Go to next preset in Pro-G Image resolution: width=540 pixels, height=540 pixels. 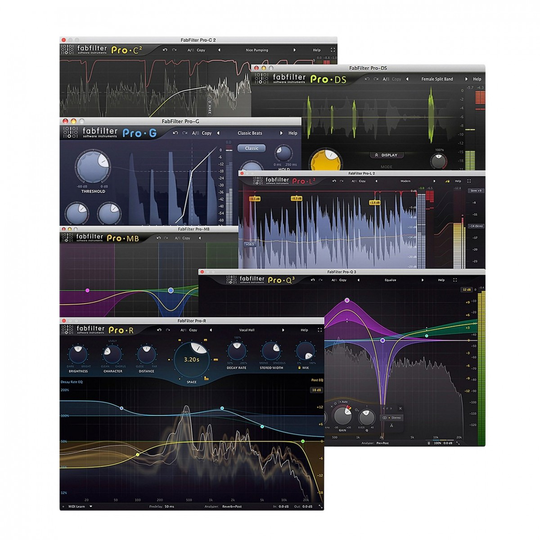281,133
